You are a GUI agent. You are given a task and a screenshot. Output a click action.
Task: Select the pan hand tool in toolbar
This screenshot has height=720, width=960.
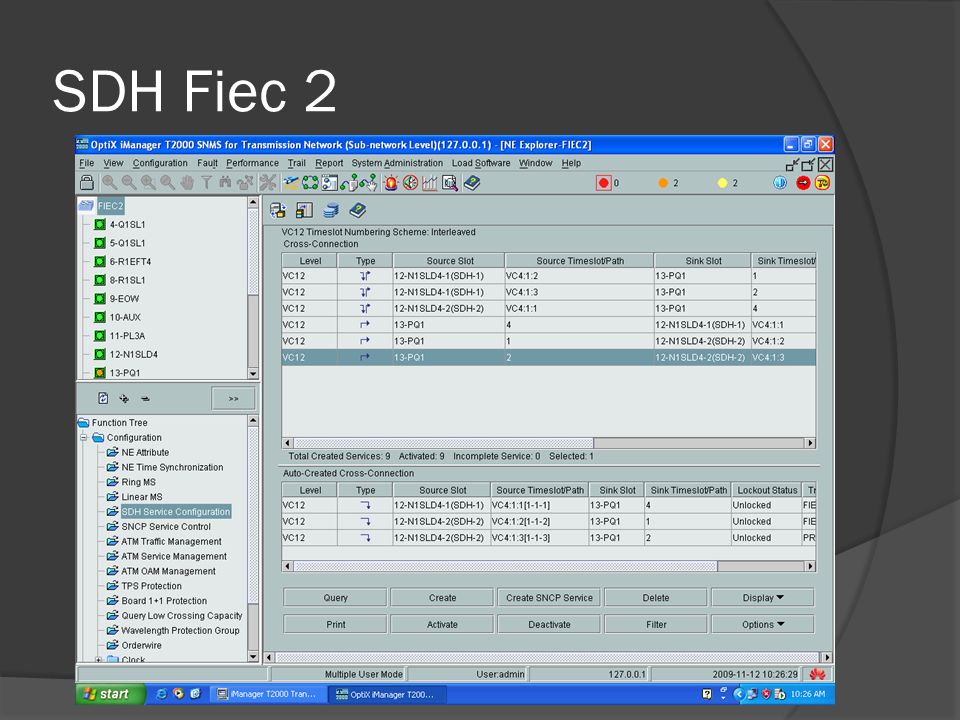click(187, 182)
